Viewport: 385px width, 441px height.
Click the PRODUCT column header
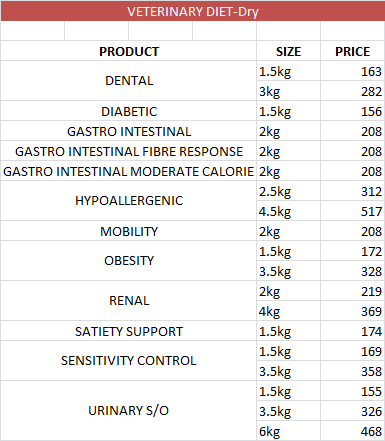[x=129, y=51]
